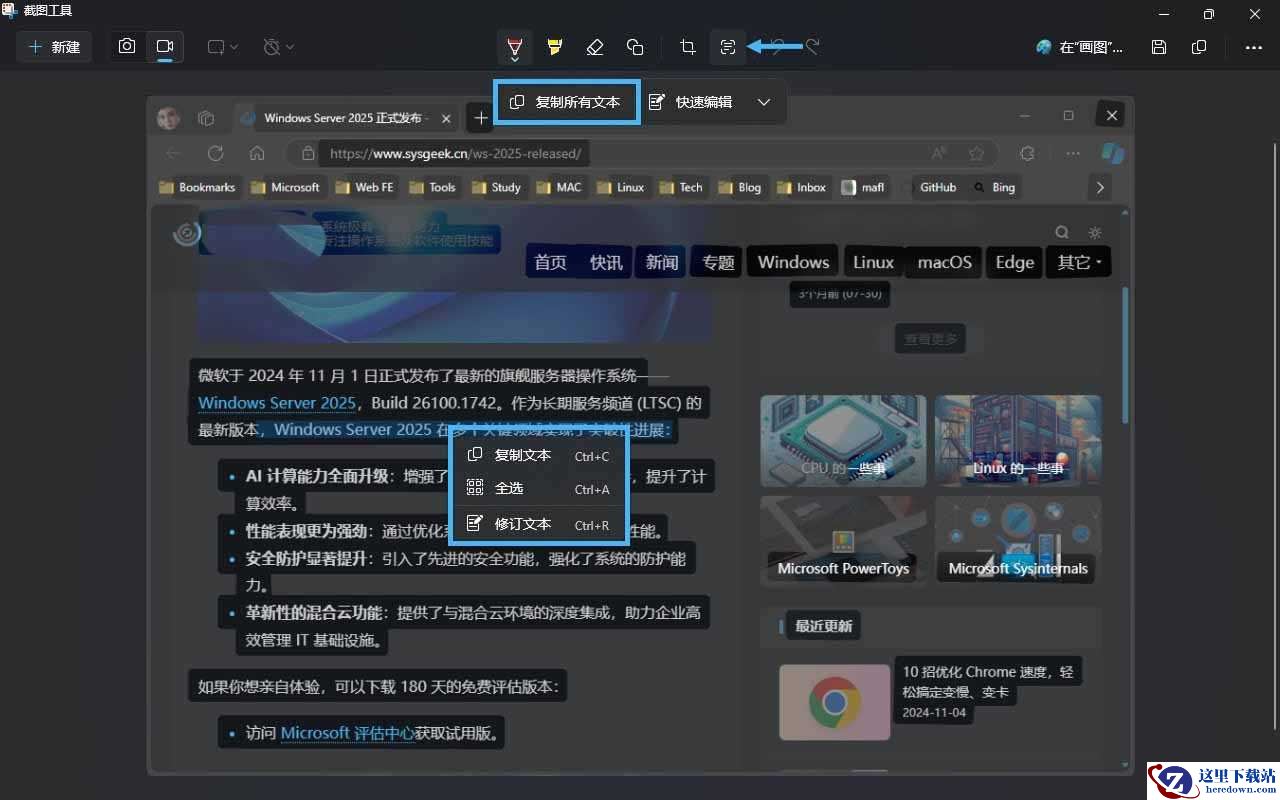Image resolution: width=1280 pixels, height=800 pixels.
Task: Maximize or restore the Snipping Tool window
Action: 1209,14
